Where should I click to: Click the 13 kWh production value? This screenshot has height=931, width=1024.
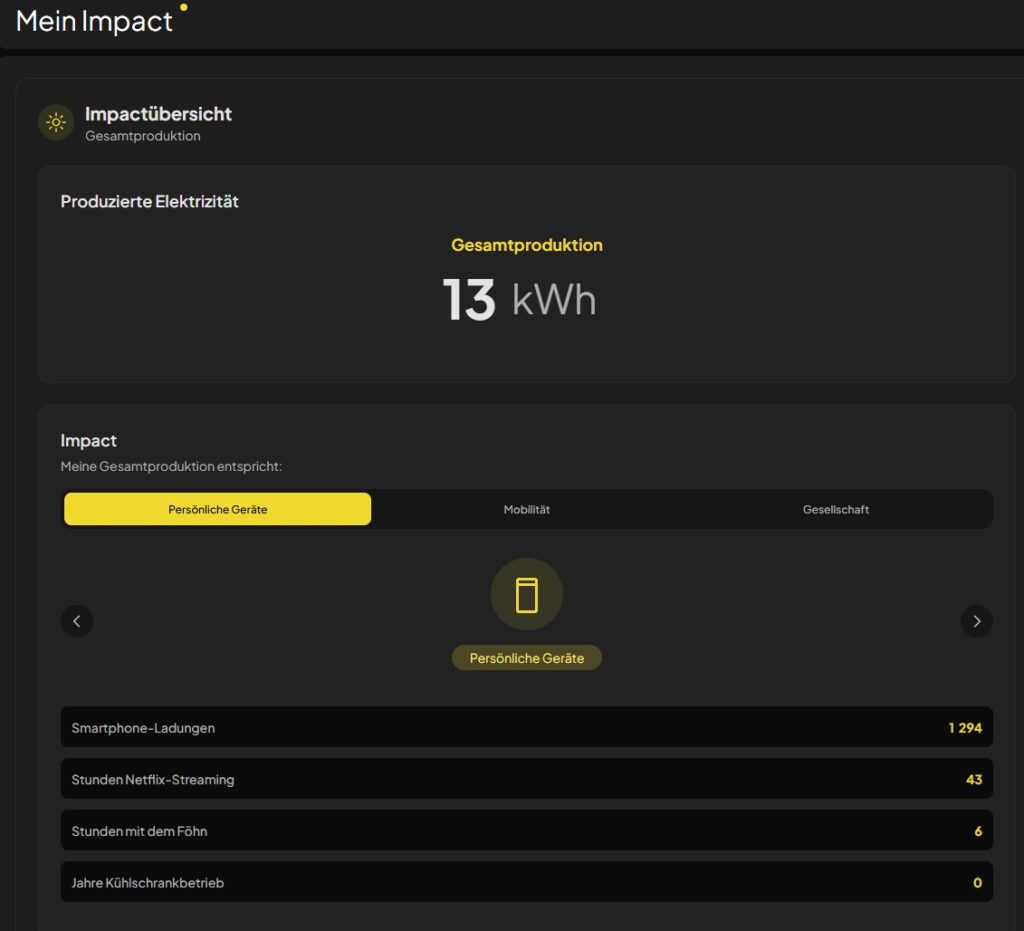(519, 300)
